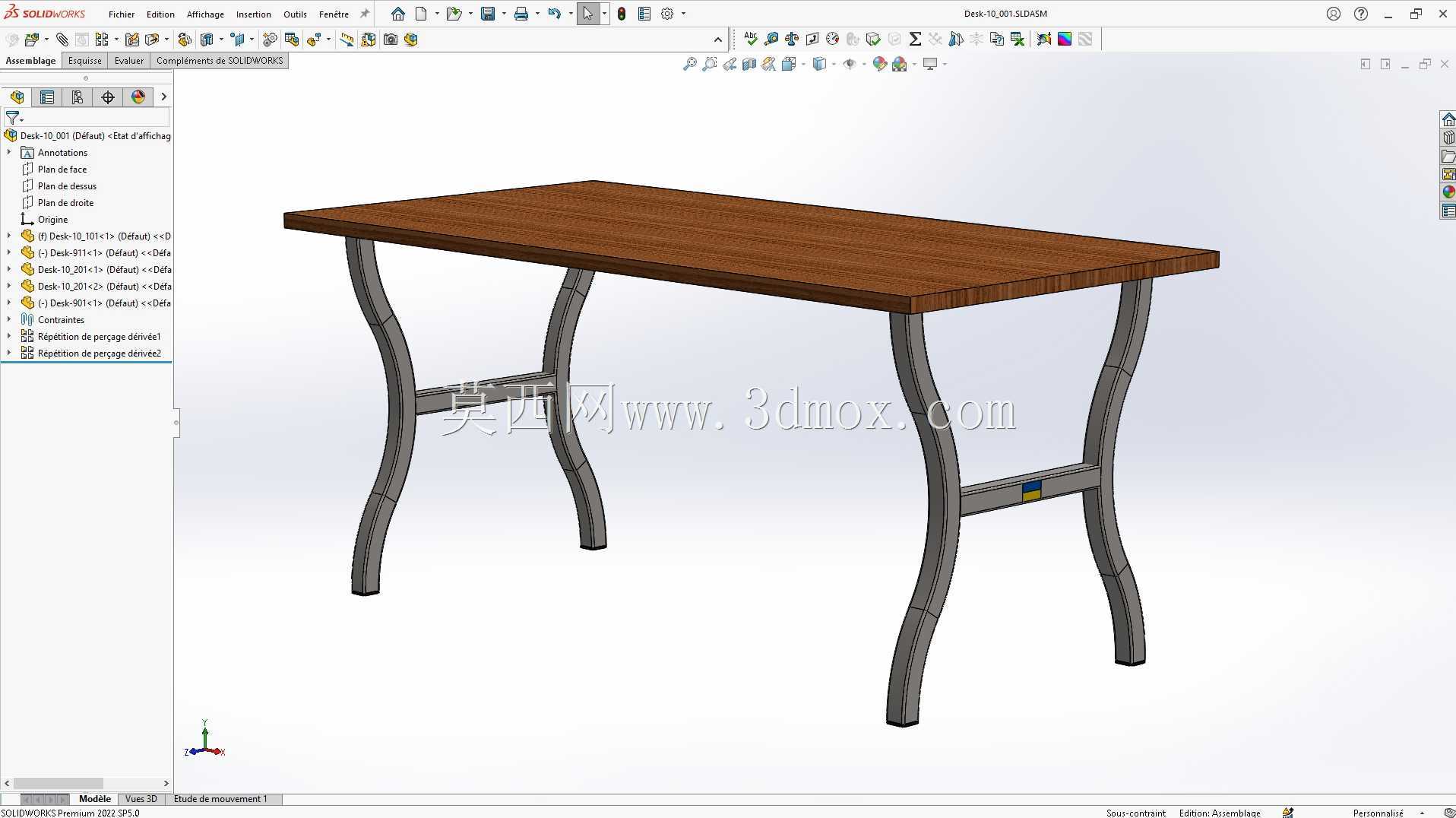Click the Instant3D ruler icon
This screenshot has width=1456, height=818.
(347, 40)
